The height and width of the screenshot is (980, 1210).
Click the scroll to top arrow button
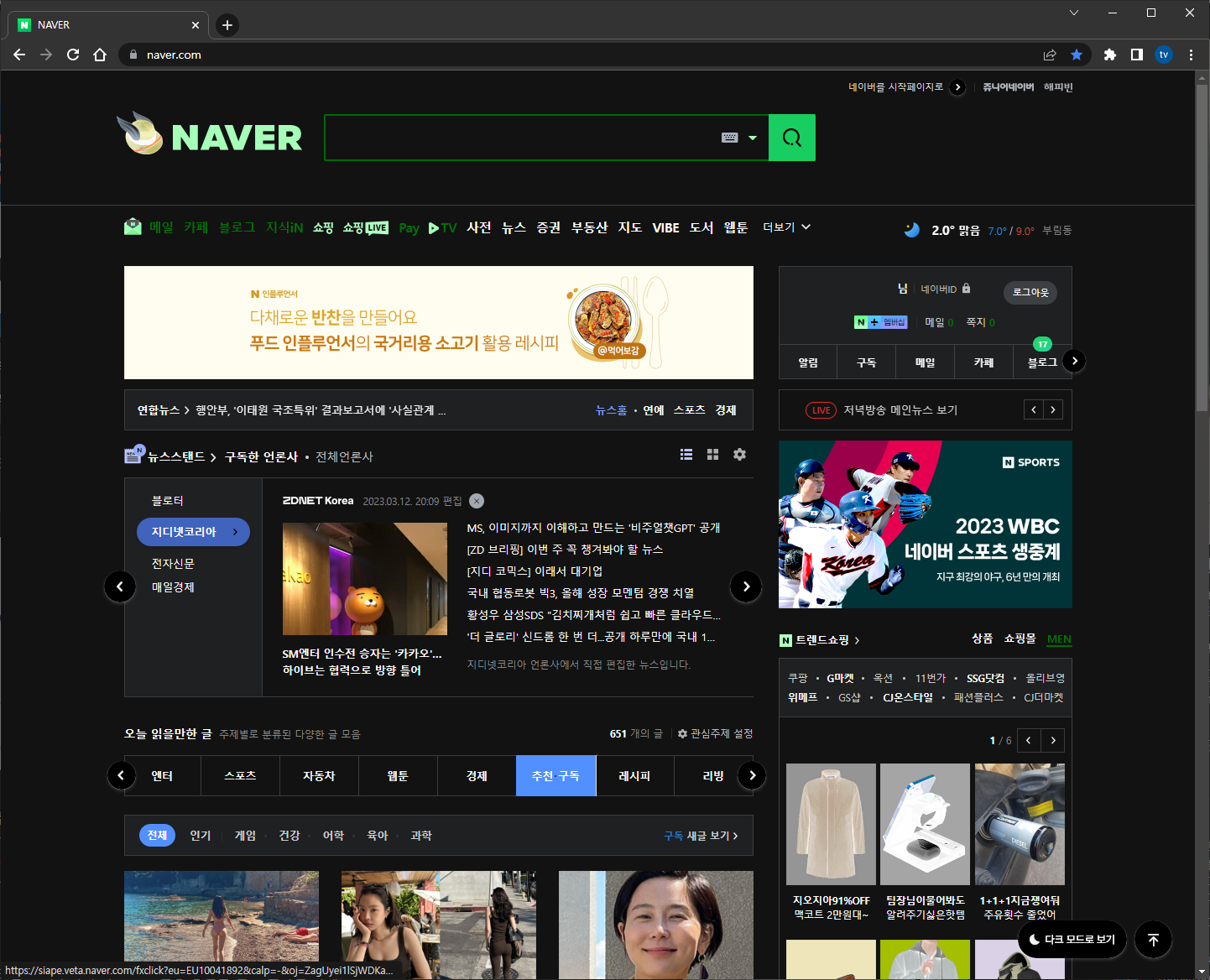(1153, 940)
